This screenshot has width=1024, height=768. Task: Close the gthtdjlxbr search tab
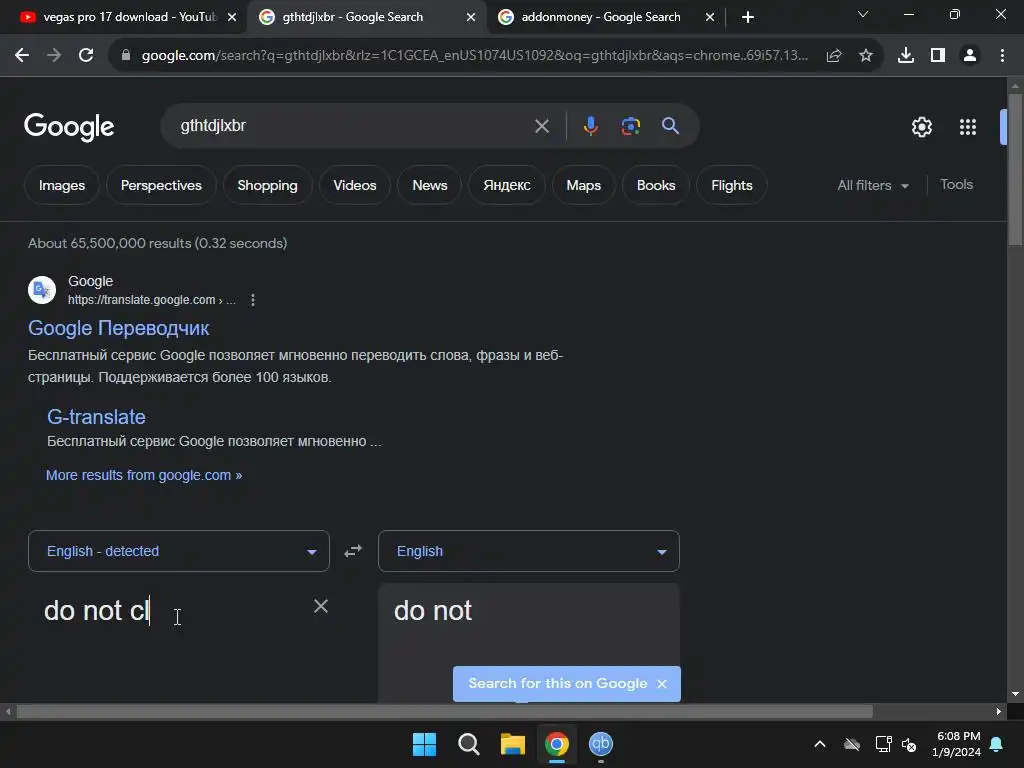tap(471, 17)
